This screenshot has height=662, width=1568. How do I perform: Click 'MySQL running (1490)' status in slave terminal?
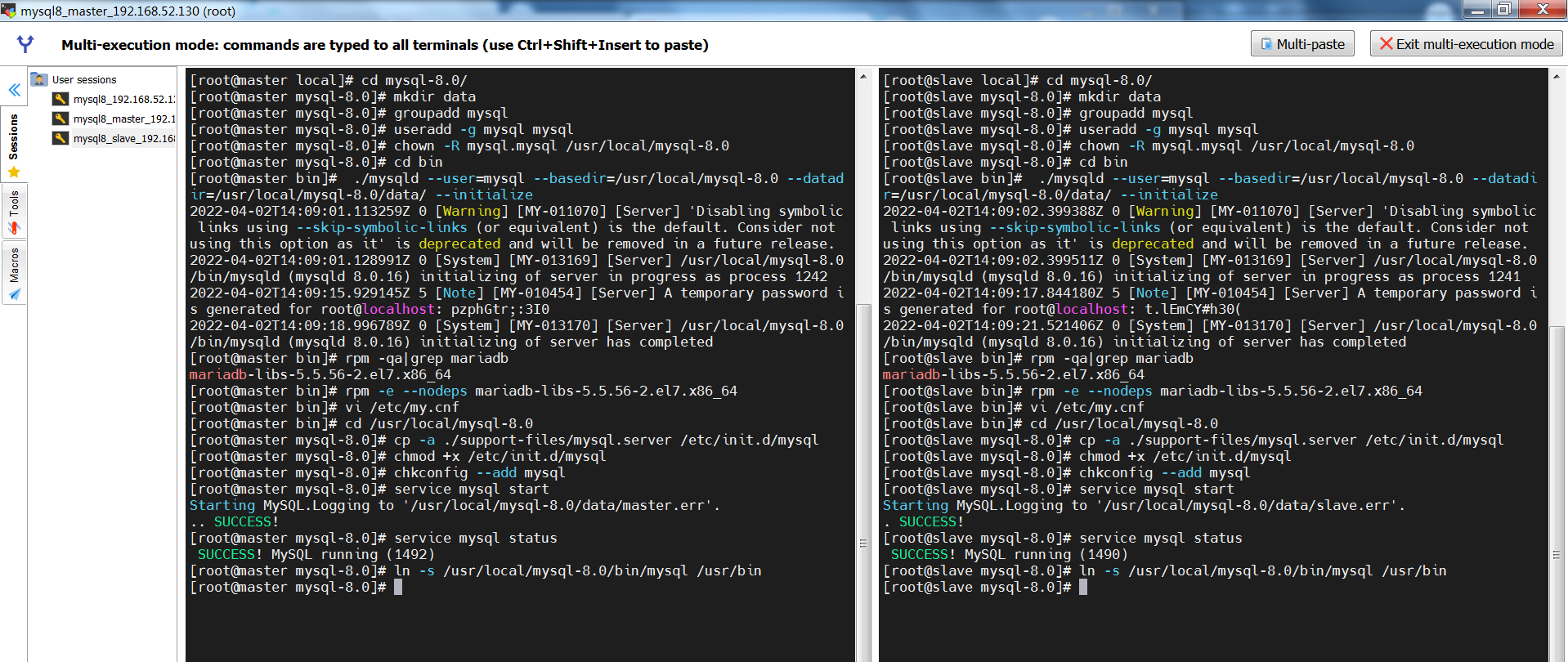[1046, 554]
